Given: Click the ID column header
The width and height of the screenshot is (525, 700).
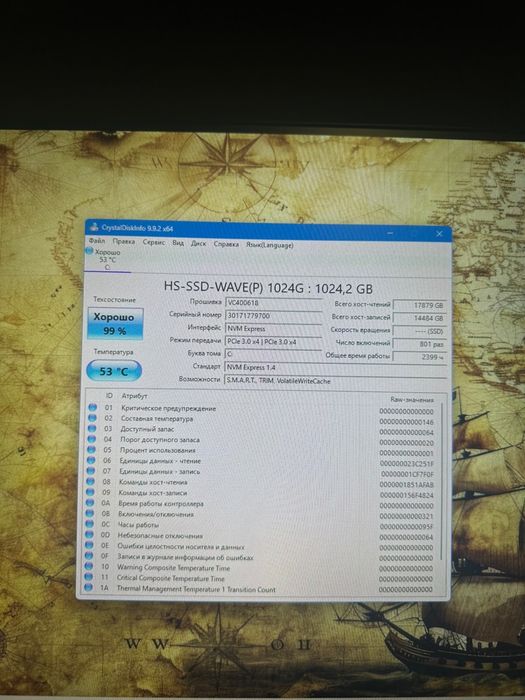Looking at the screenshot, I should pos(109,396).
